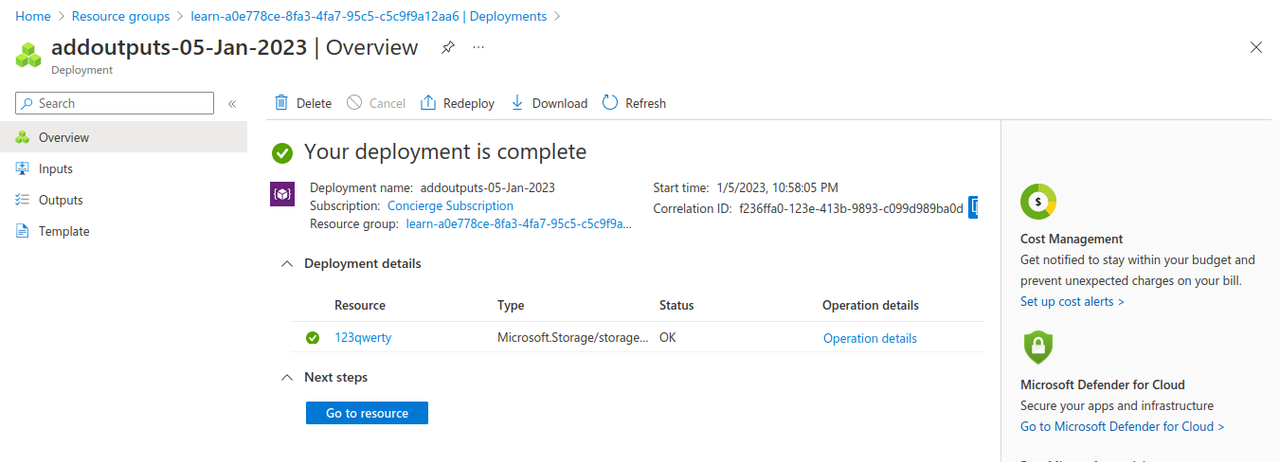
Task: Open the Deployments breadcrumb link
Action: 369,16
